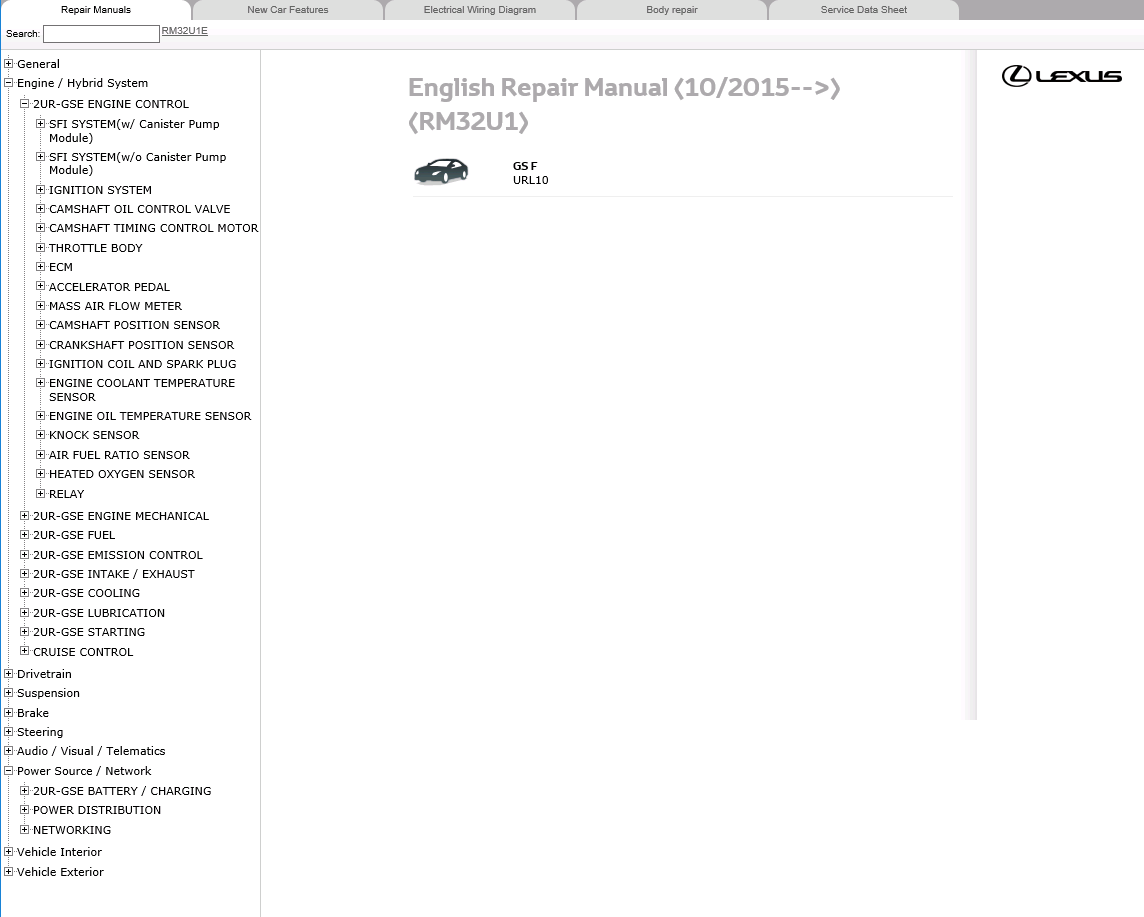The image size is (1144, 917).
Task: Switch to the New Car Features tab
Action: click(x=287, y=10)
